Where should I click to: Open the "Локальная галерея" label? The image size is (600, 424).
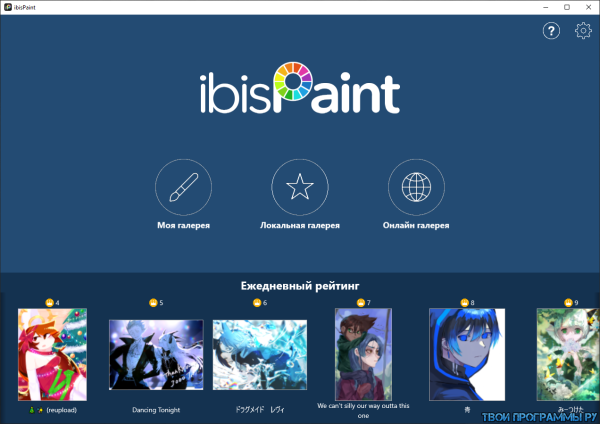coord(300,225)
